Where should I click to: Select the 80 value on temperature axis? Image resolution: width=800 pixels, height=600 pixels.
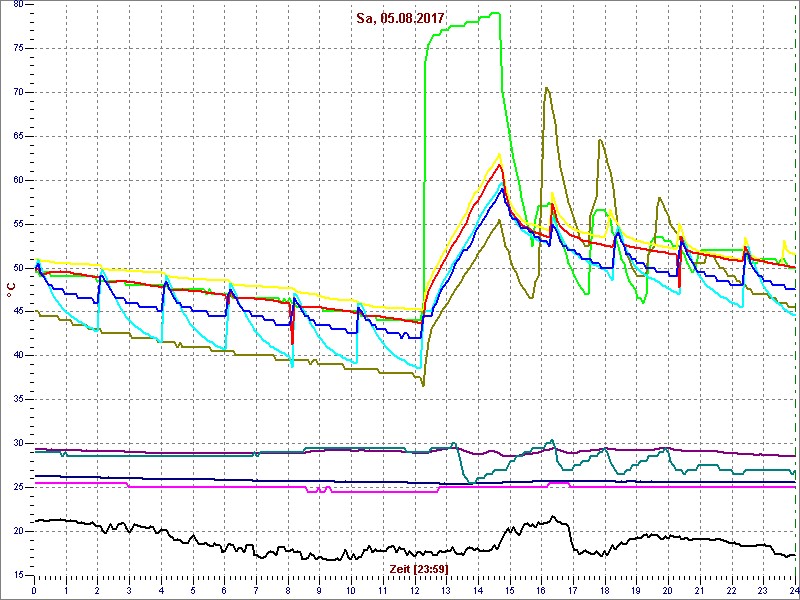tap(17, 5)
